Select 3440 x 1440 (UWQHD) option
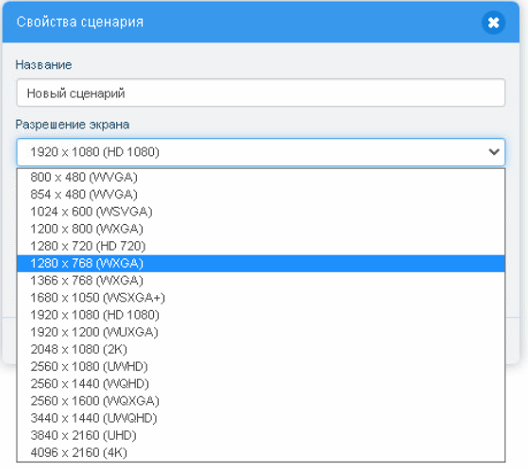The height and width of the screenshot is (468, 528). pyautogui.click(x=261, y=418)
